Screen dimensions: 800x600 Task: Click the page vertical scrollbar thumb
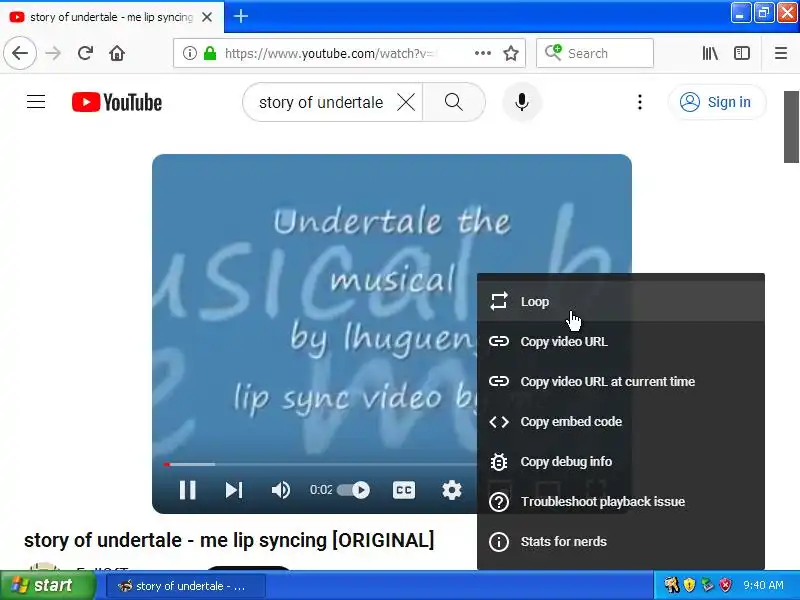coord(791,127)
